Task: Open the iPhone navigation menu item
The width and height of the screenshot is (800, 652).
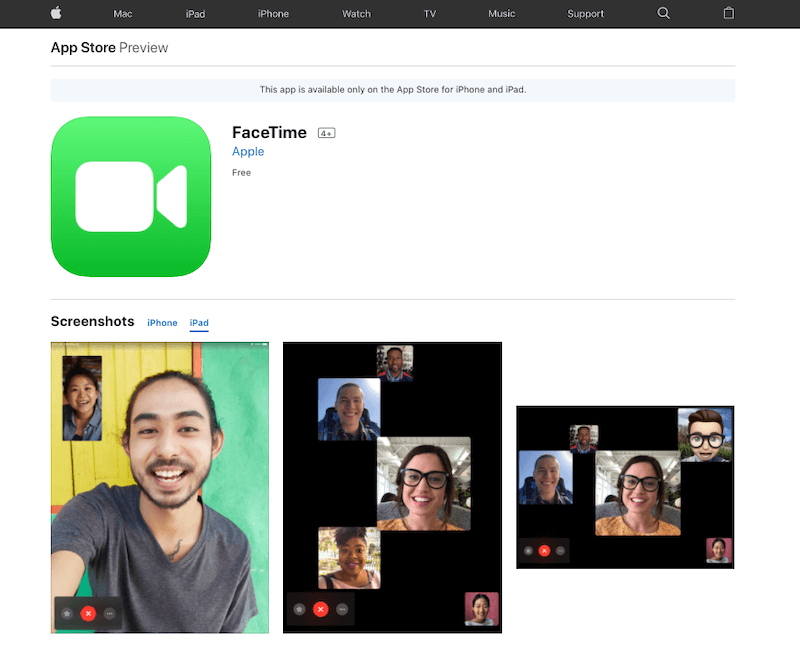Action: click(273, 14)
